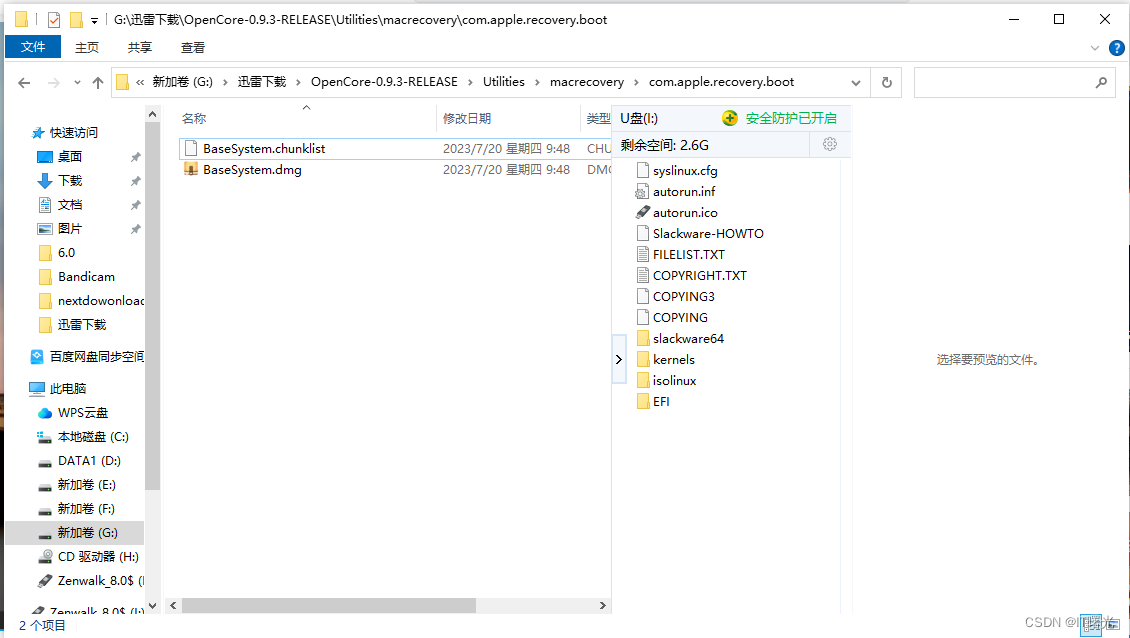Sort by the 名称 column header
The width and height of the screenshot is (1130, 638).
[x=194, y=118]
